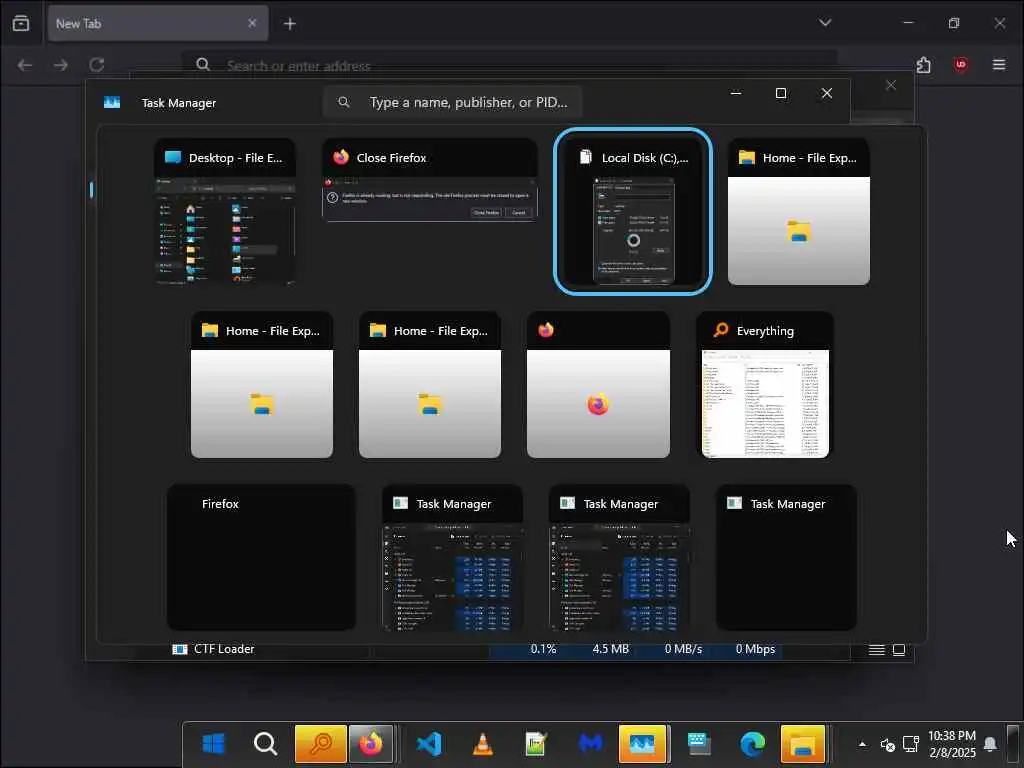Viewport: 1024px width, 768px height.
Task: Open notifications bell icon
Action: point(990,744)
